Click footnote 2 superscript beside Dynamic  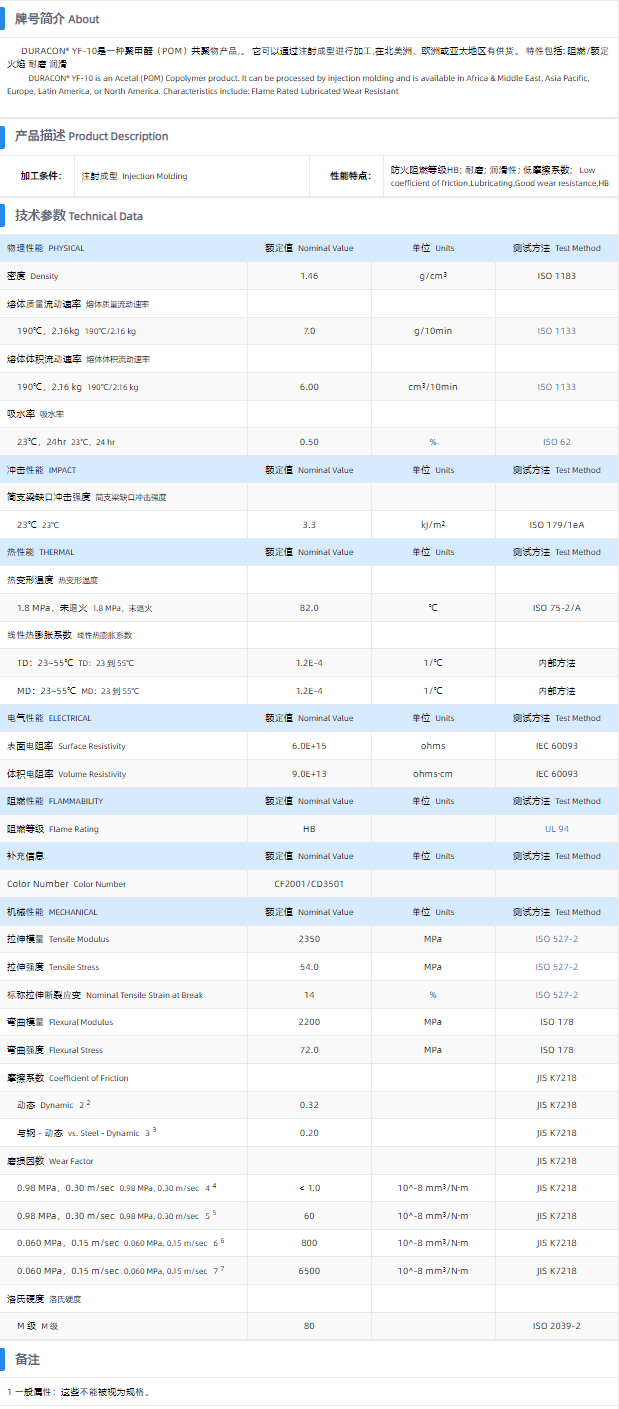[x=88, y=1103]
